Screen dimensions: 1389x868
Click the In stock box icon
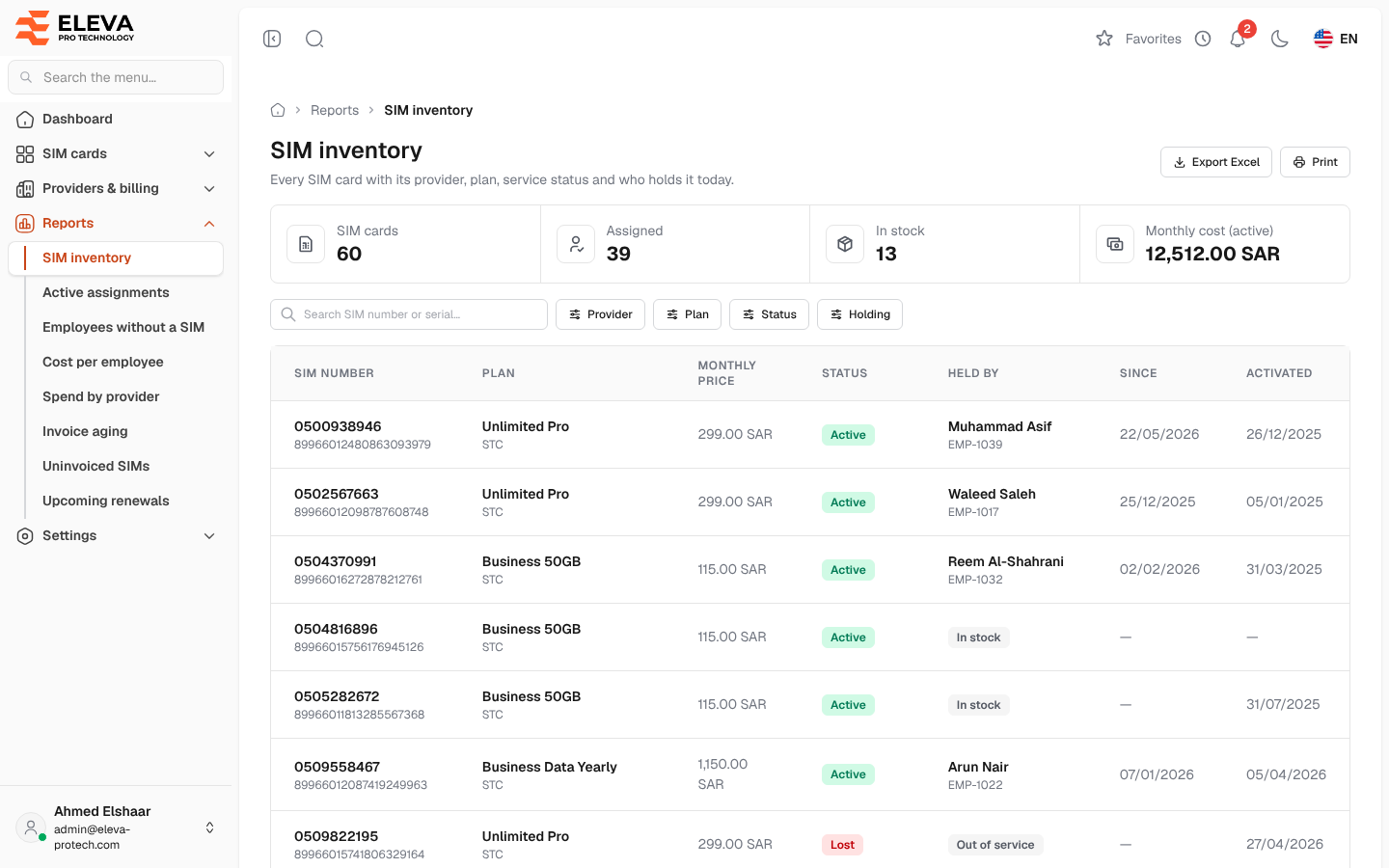[x=845, y=244]
